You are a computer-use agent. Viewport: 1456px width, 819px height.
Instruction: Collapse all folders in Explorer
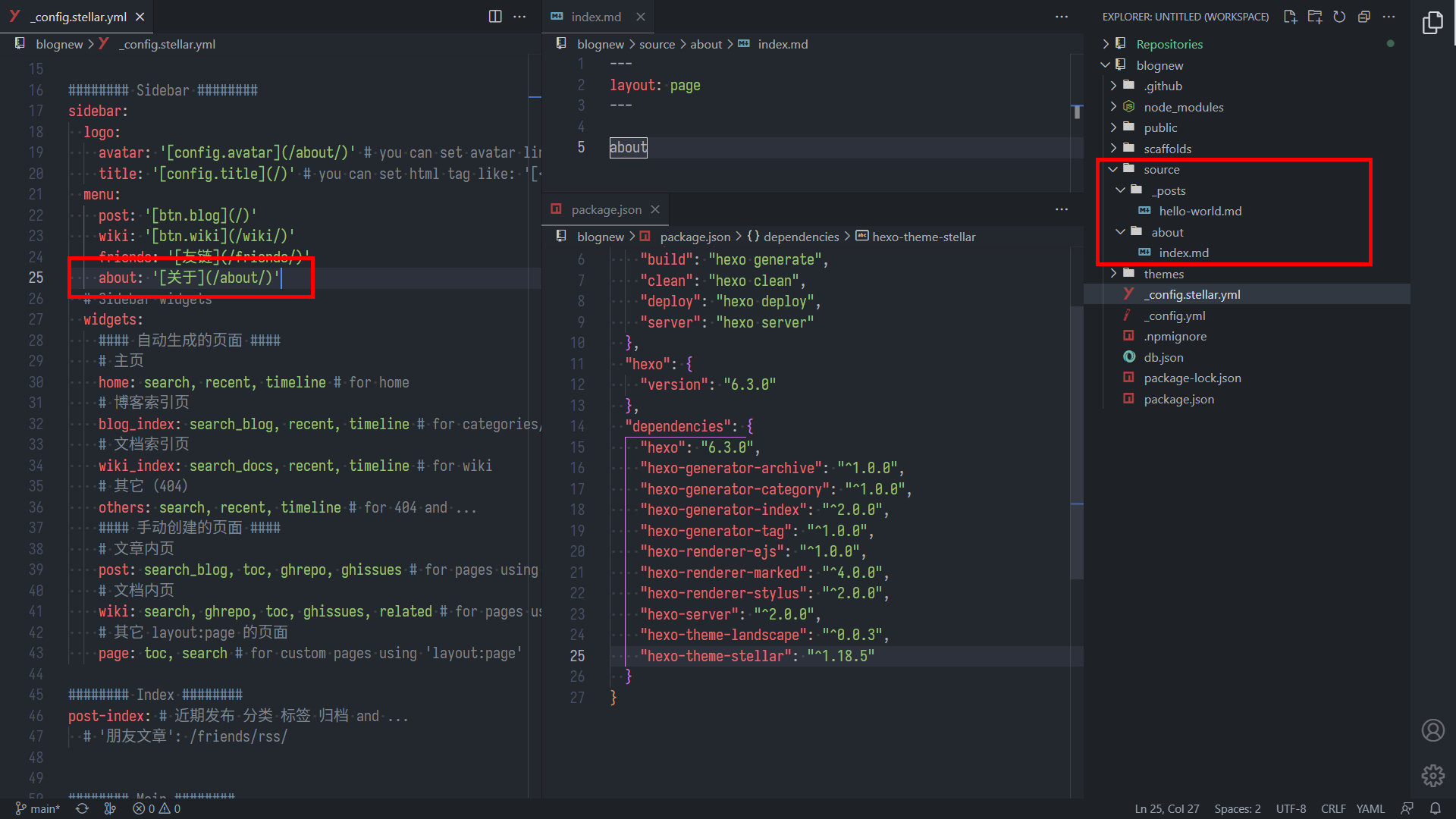(1363, 16)
